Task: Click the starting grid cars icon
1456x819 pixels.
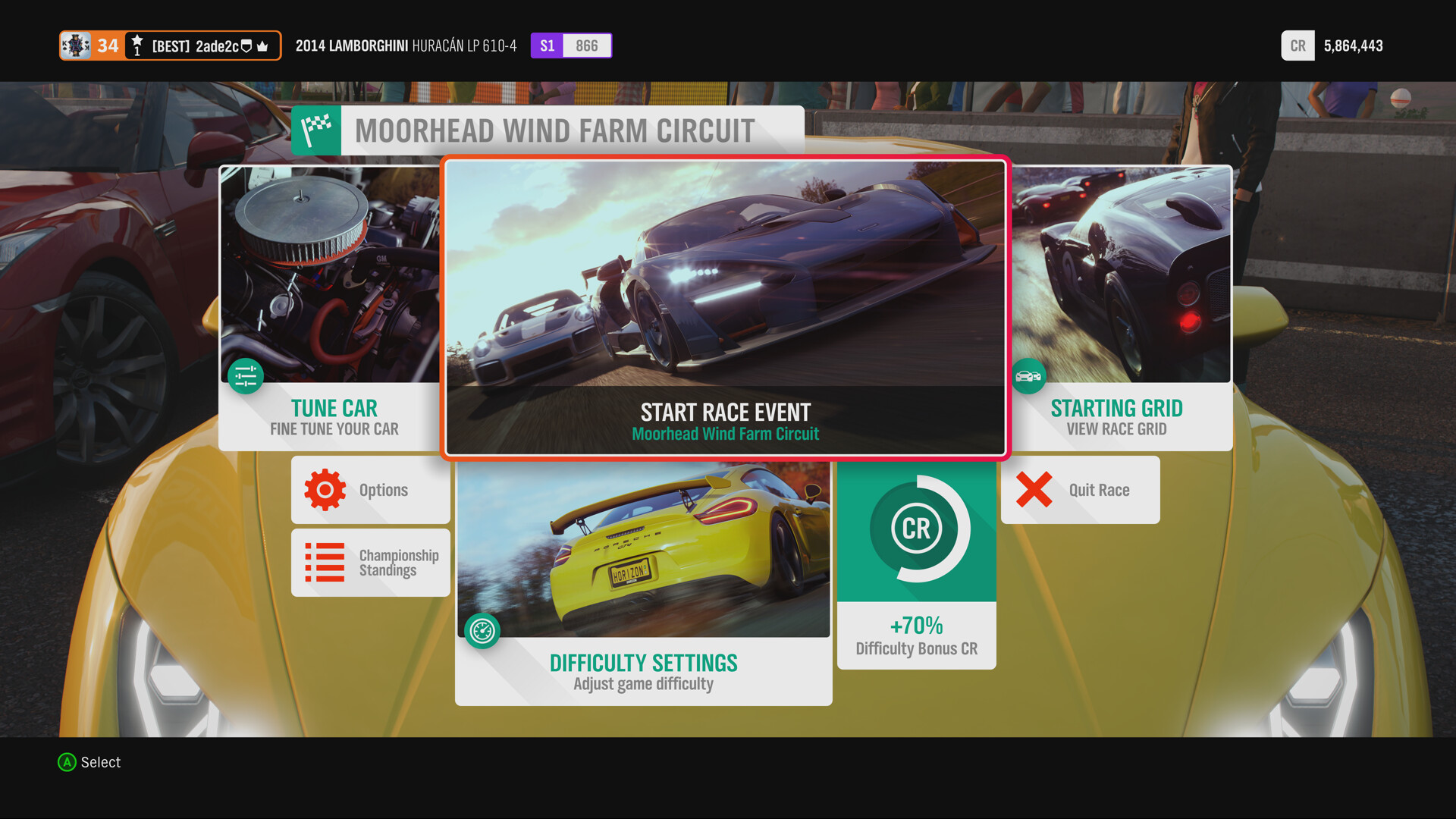Action: [x=1028, y=376]
